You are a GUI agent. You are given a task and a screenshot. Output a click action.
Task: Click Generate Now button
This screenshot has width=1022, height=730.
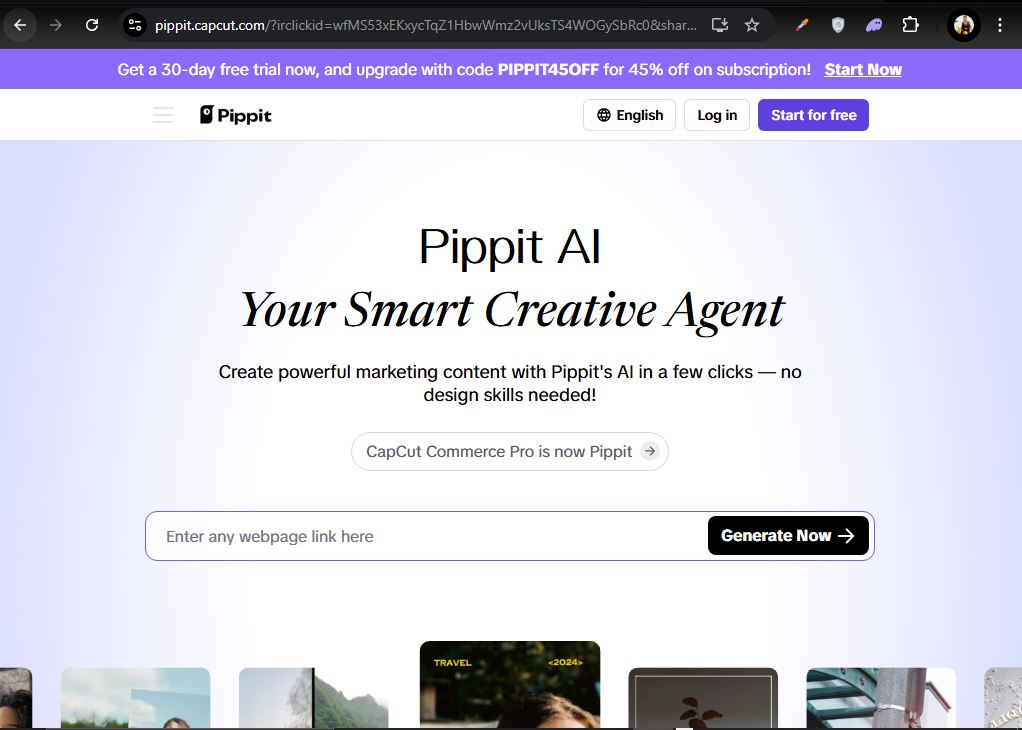(788, 536)
